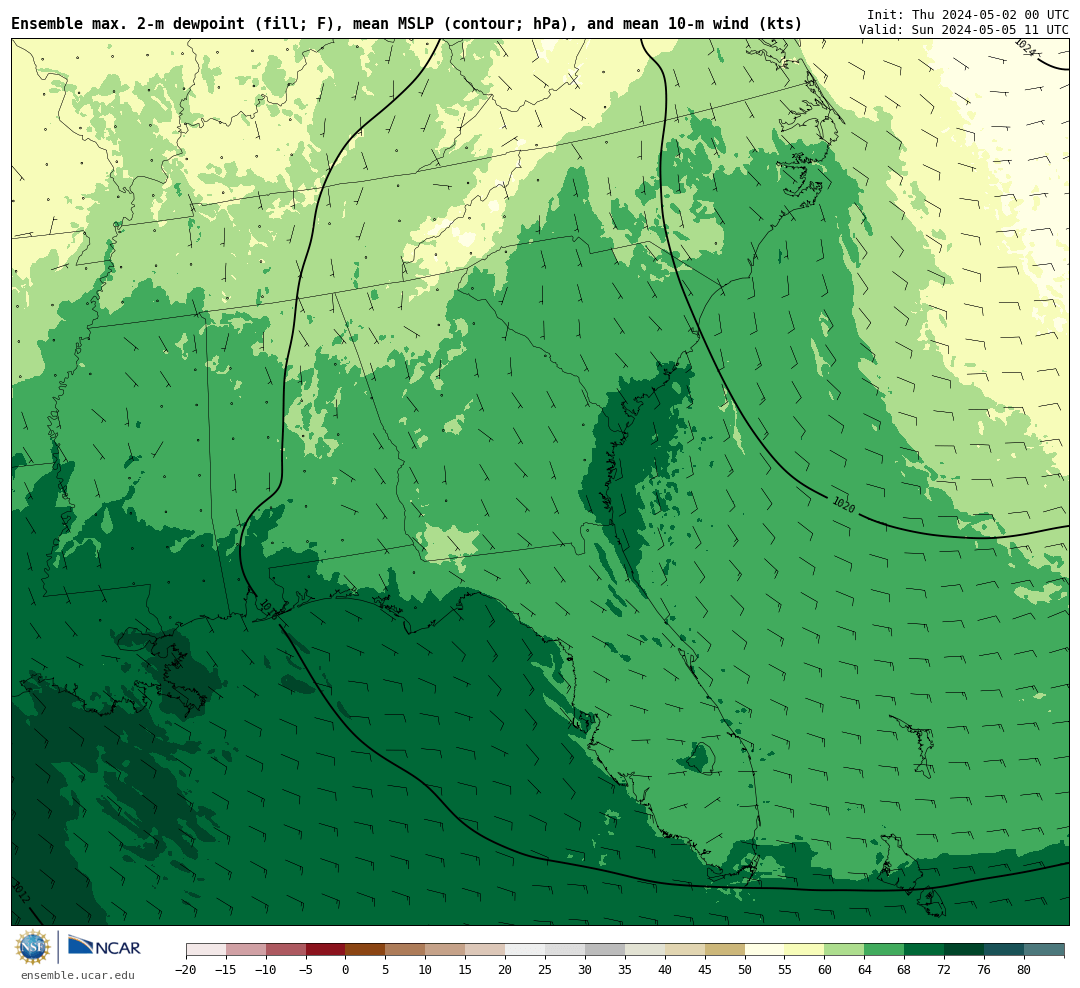The height and width of the screenshot is (988, 1080).
Task: Select the 30 to 35 gray colorbar swatch
Action: coord(605,950)
